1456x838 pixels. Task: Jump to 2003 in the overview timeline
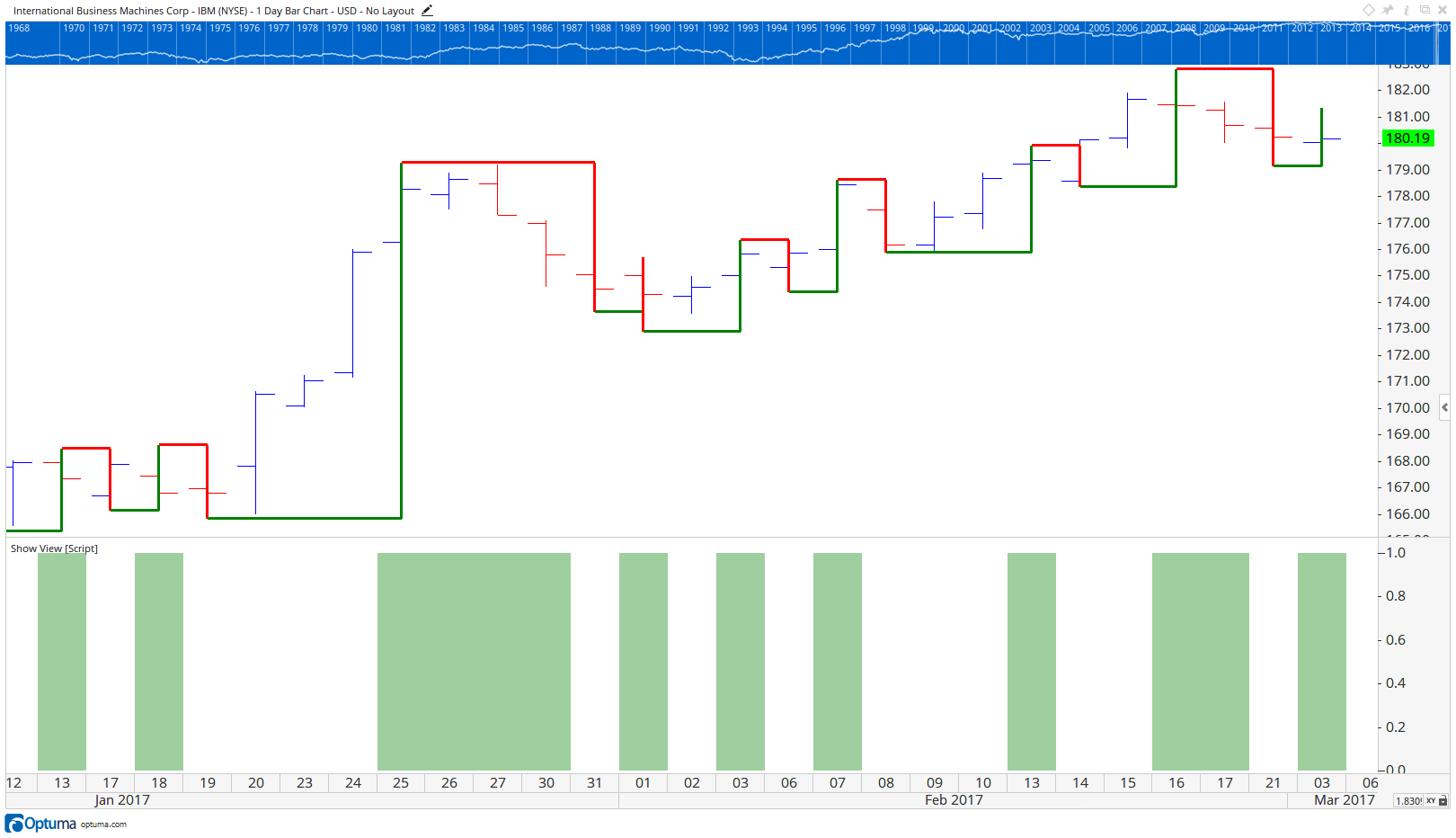pos(1040,28)
